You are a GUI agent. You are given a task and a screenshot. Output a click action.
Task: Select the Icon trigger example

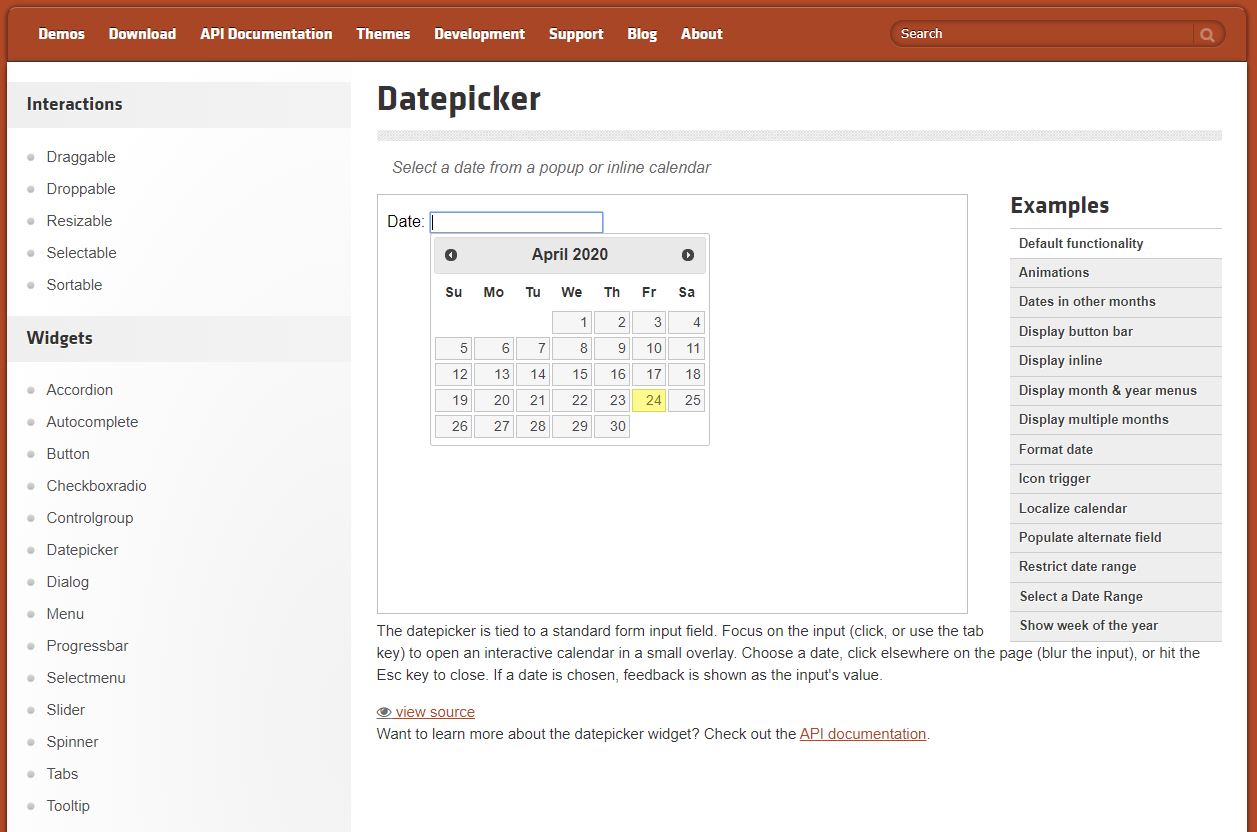[x=1116, y=479]
